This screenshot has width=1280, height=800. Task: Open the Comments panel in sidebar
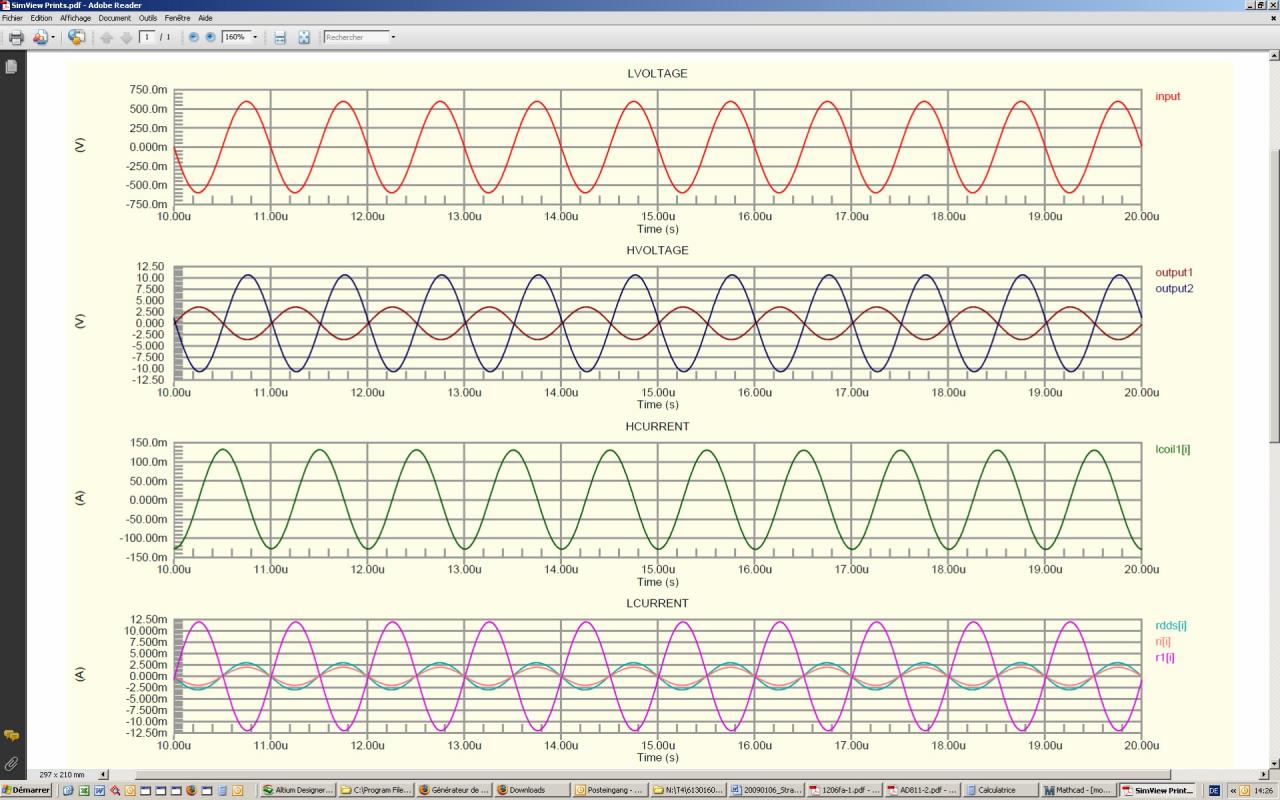point(12,735)
